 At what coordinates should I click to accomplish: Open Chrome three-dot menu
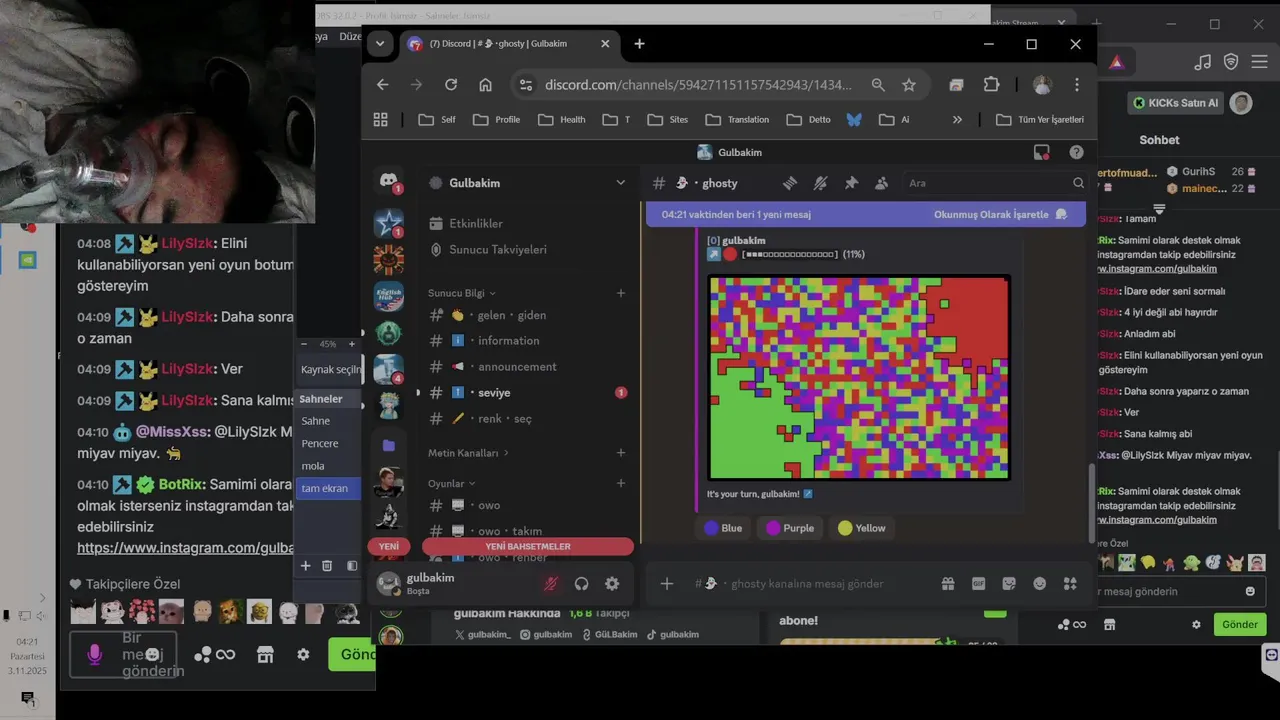pos(1076,85)
